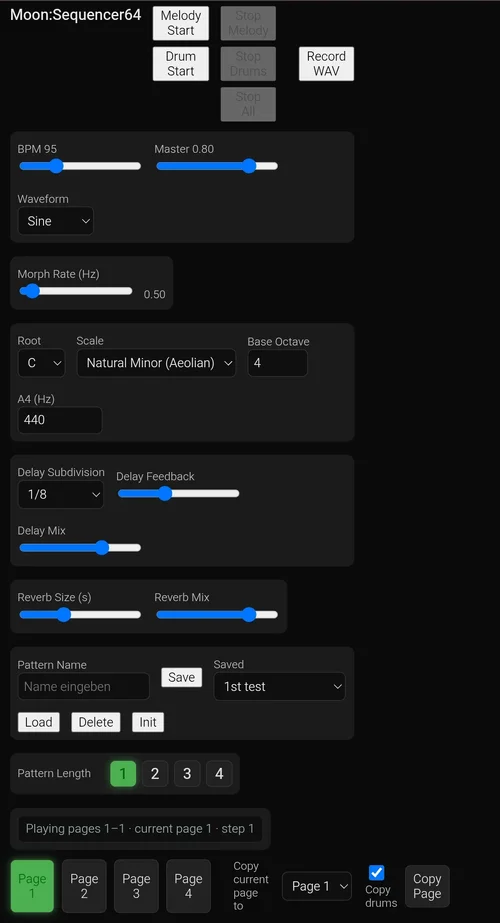Adjust the Delay Feedback slider

coord(178,493)
